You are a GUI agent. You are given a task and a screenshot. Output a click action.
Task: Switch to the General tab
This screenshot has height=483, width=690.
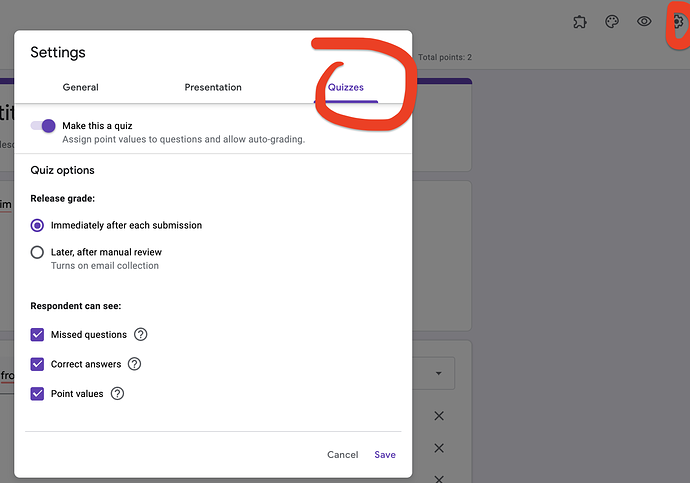click(80, 87)
